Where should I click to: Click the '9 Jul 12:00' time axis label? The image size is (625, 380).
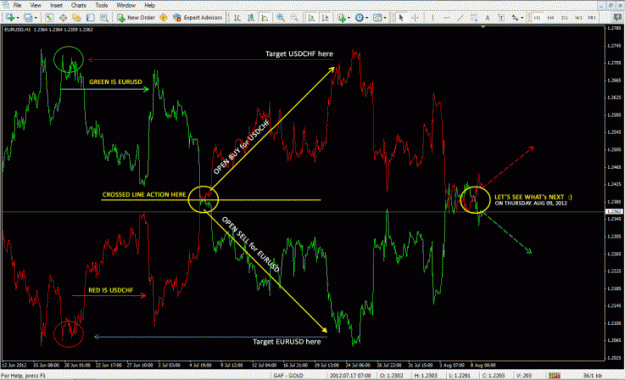coord(232,365)
